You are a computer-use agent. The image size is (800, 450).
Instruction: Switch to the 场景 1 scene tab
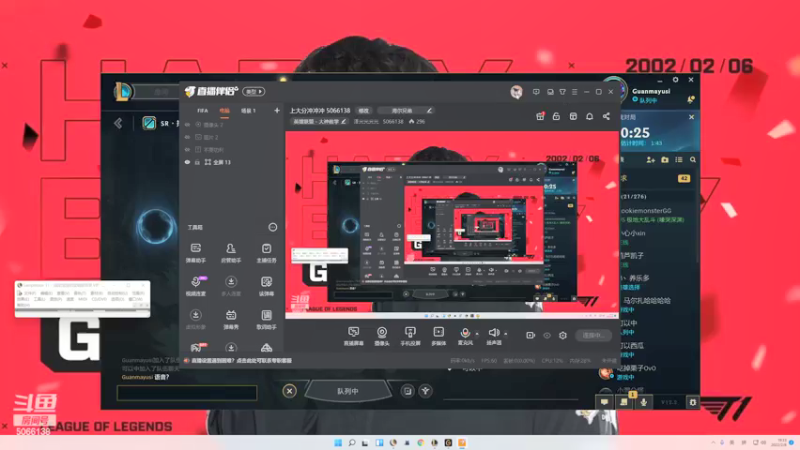[x=248, y=111]
